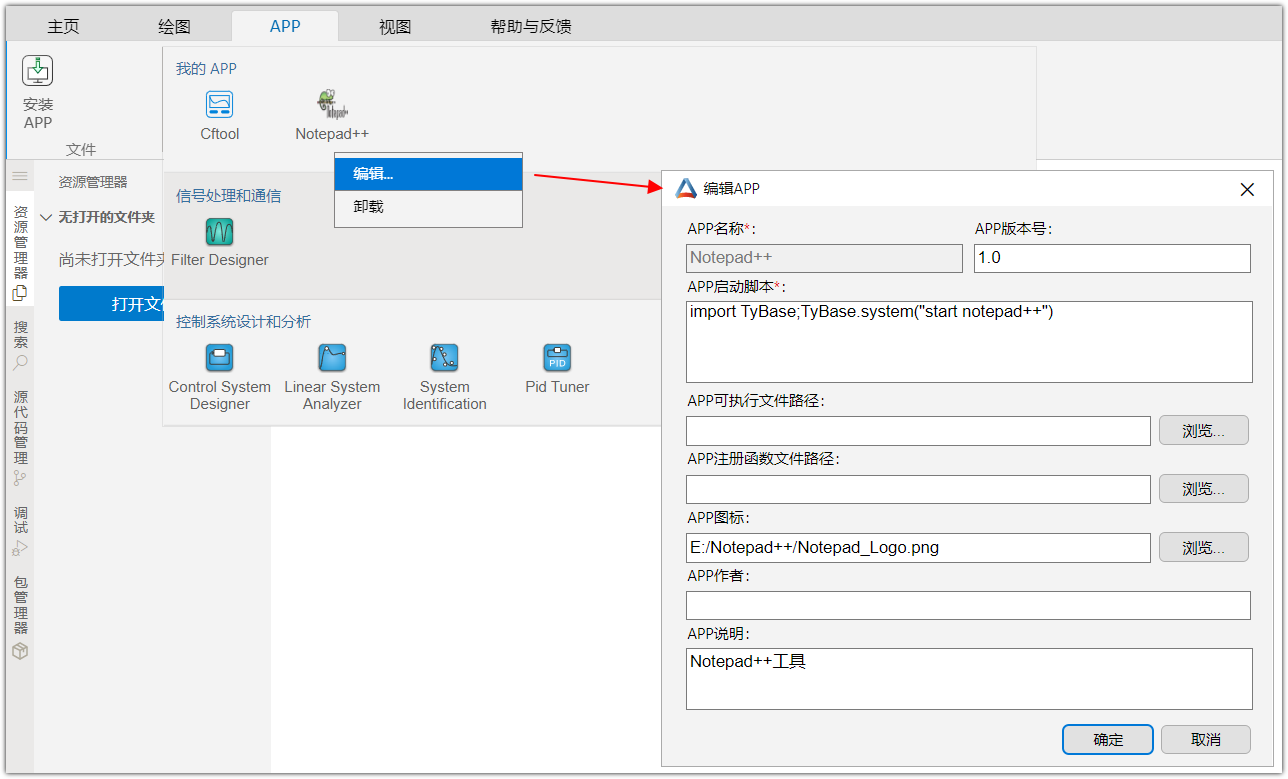Switch to the debug (调试) sidebar panel
1288x779 pixels.
click(x=20, y=530)
